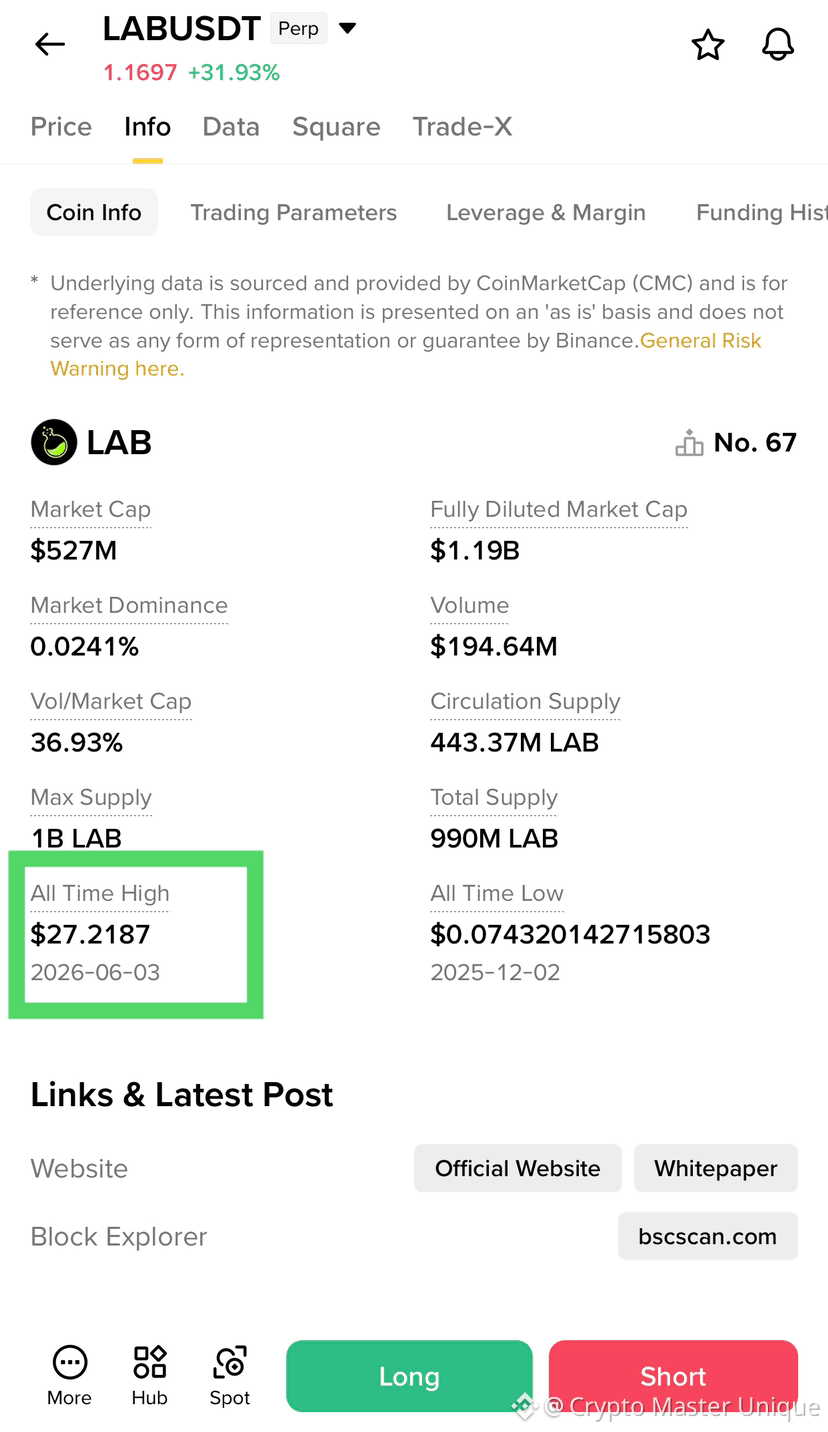Open the Hub icon
828x1432 pixels.
(x=150, y=1362)
